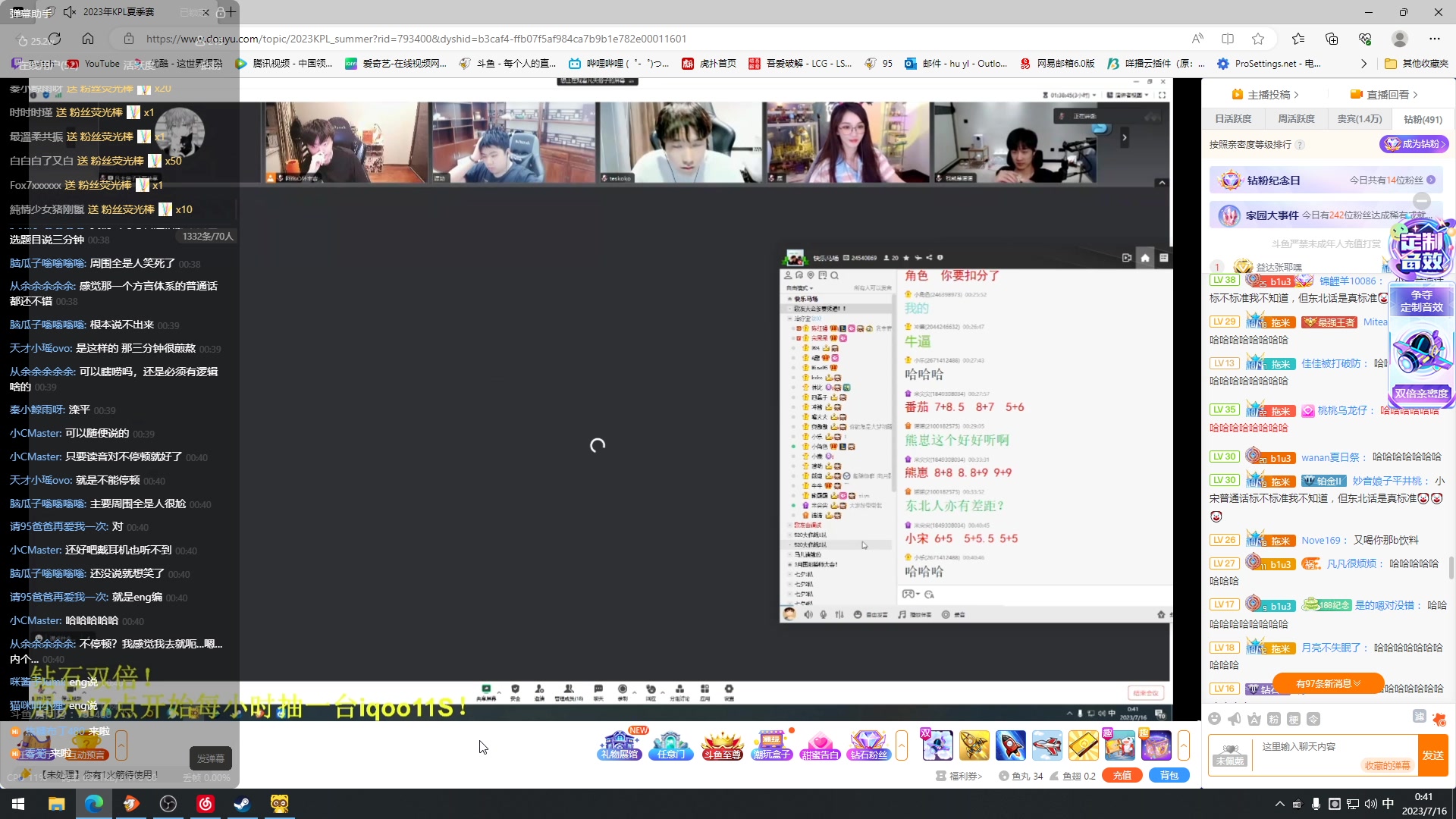Open the 钻粉纪念日 banner arrow
This screenshot has width=1456, height=819.
pos(1431,180)
